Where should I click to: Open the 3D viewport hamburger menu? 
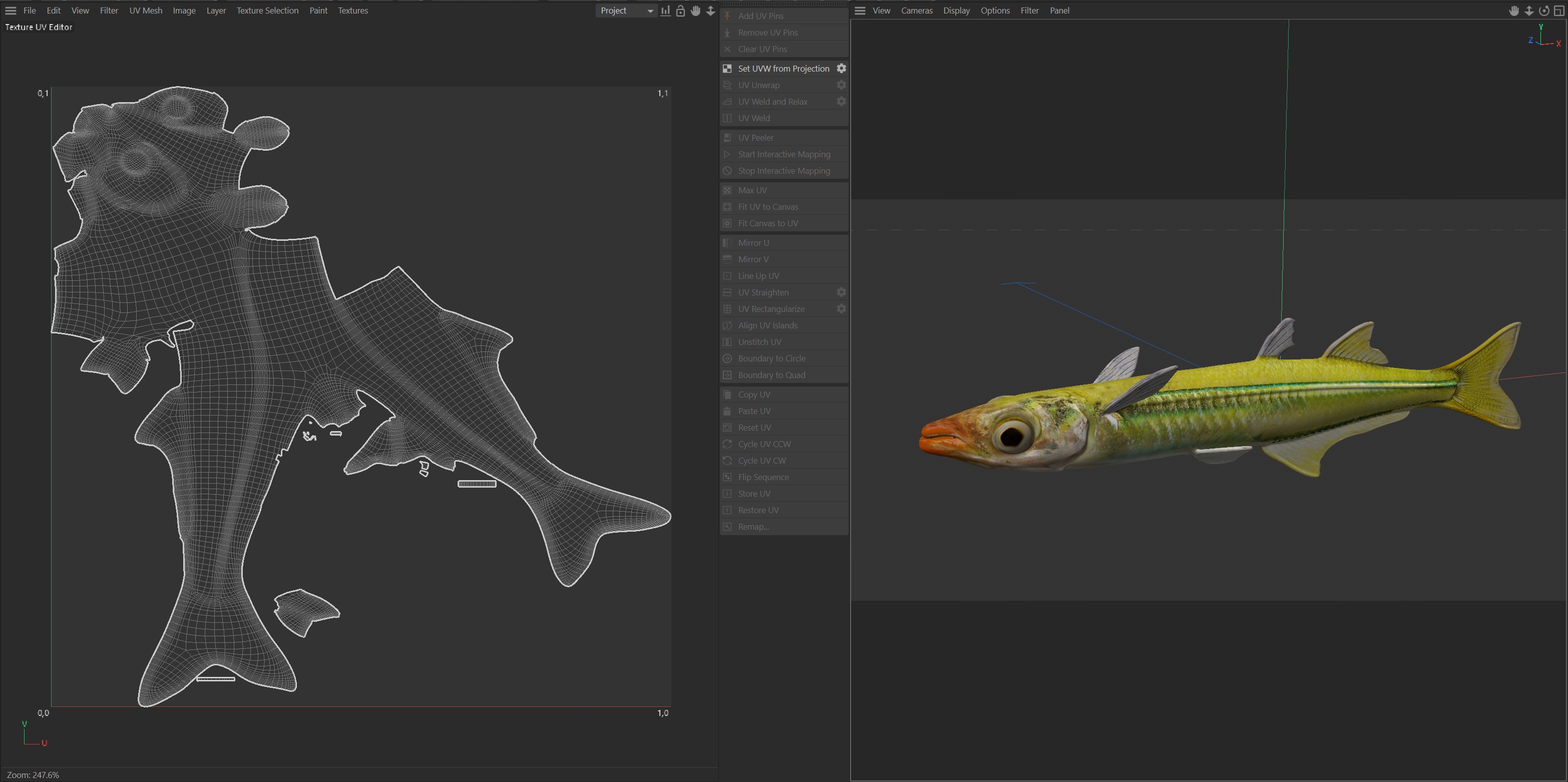pos(860,11)
